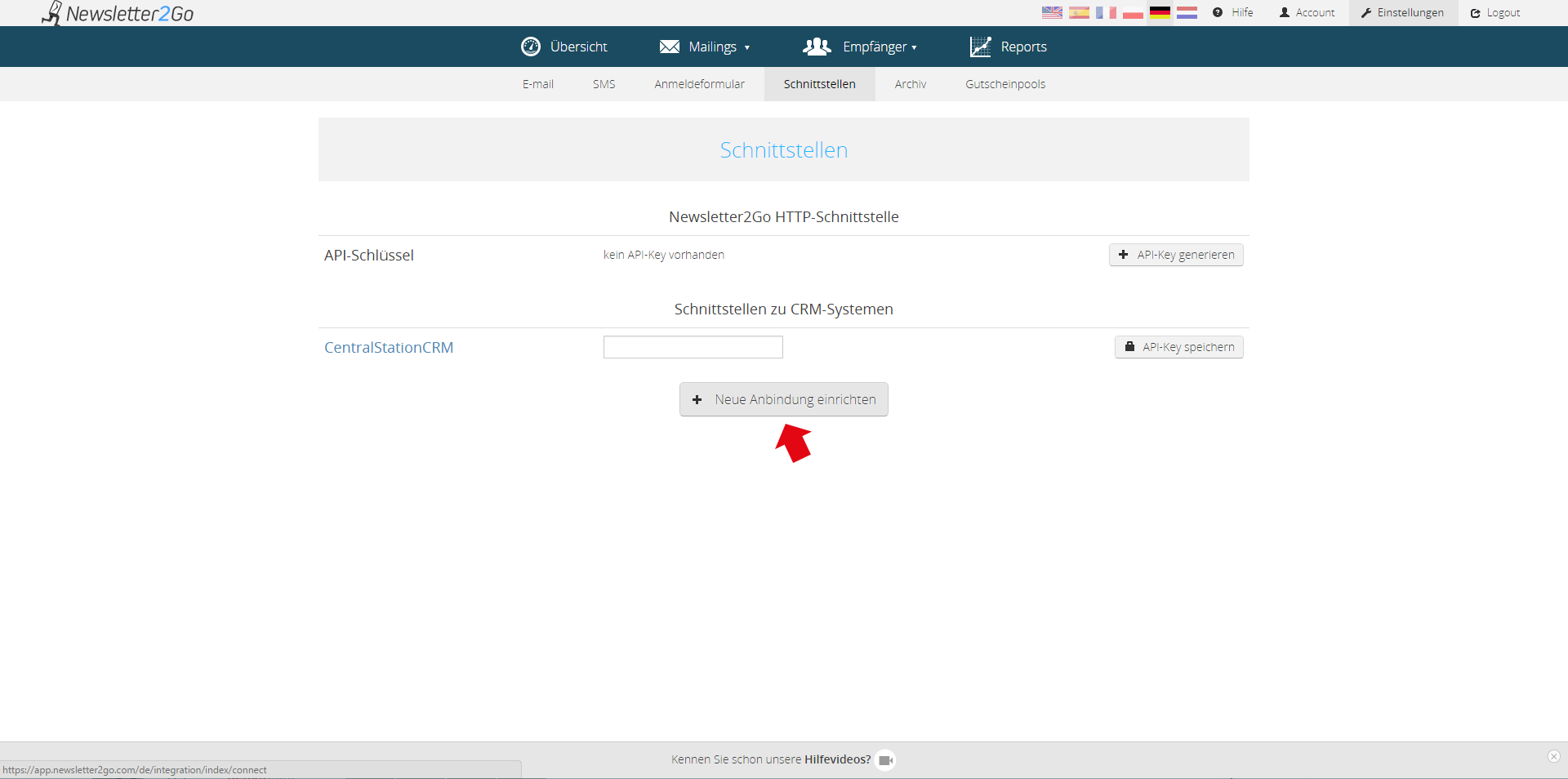1568x779 pixels.
Task: Click the 'API-Schlüssel' label
Action: pyautogui.click(x=369, y=255)
